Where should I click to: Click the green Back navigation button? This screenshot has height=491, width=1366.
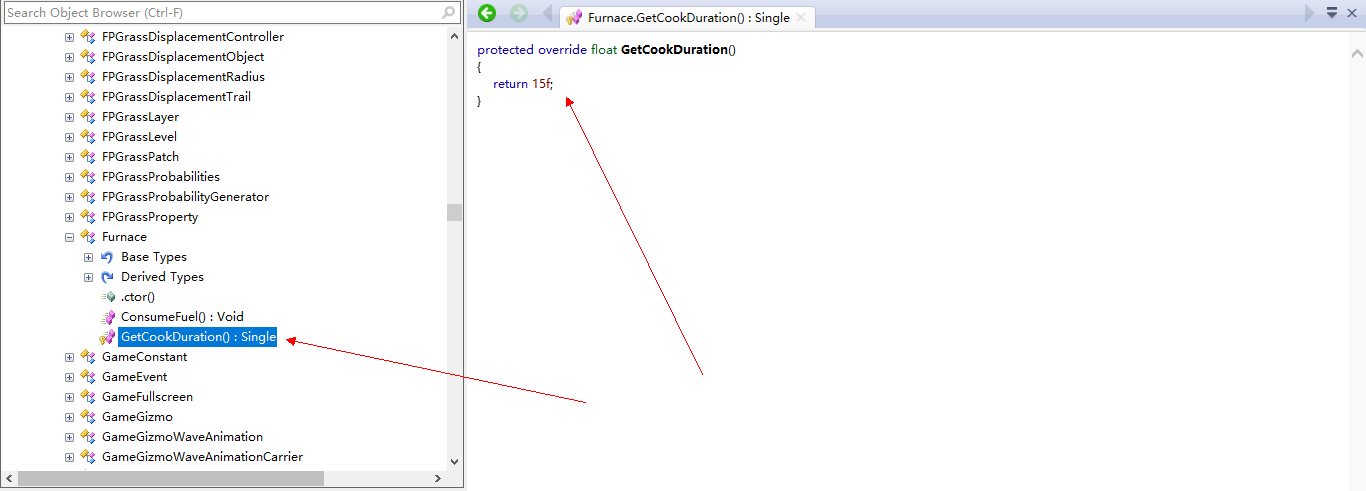point(487,13)
